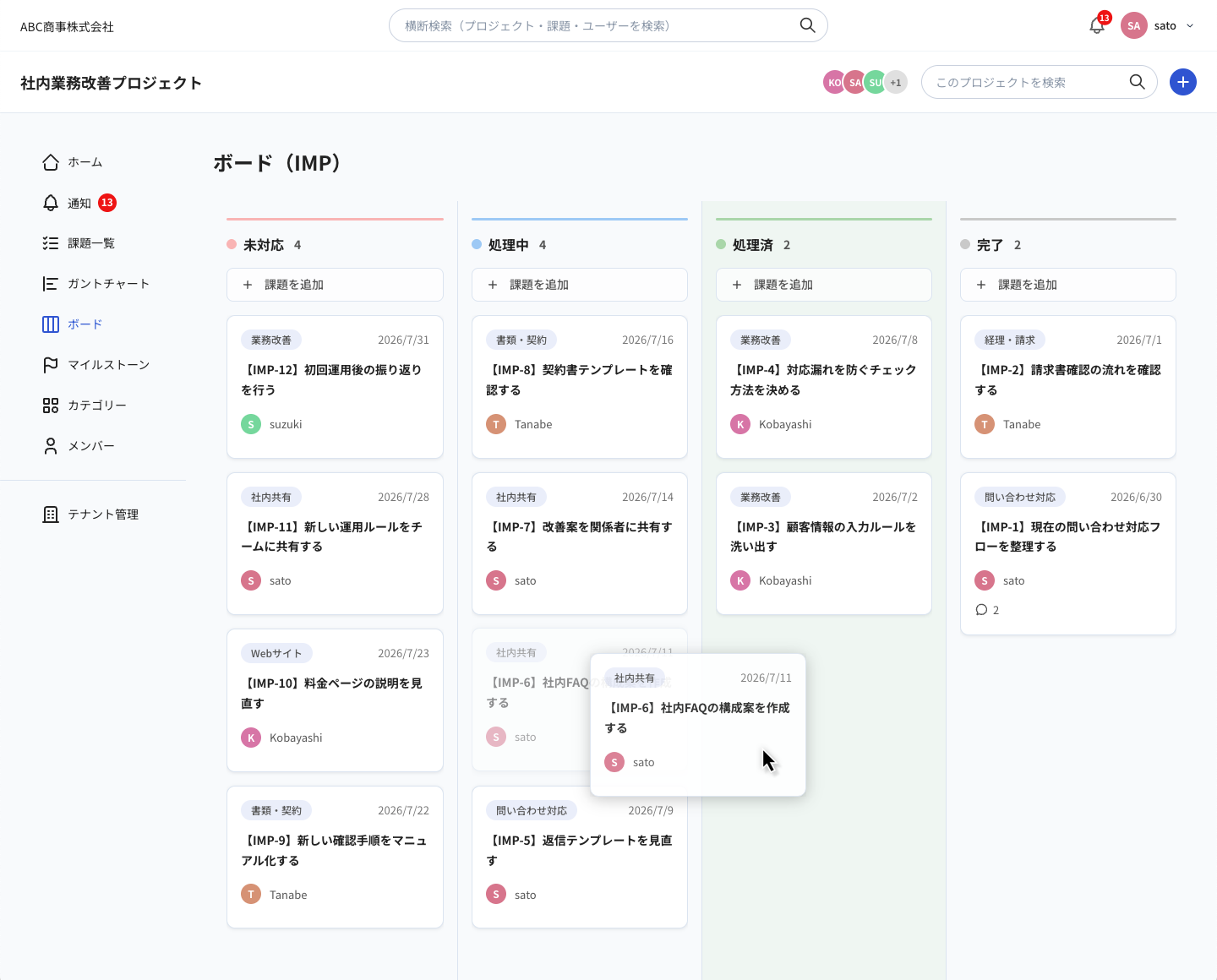Click the milestone flag icon
Screen dimensions: 1217x980
[x=51, y=365]
